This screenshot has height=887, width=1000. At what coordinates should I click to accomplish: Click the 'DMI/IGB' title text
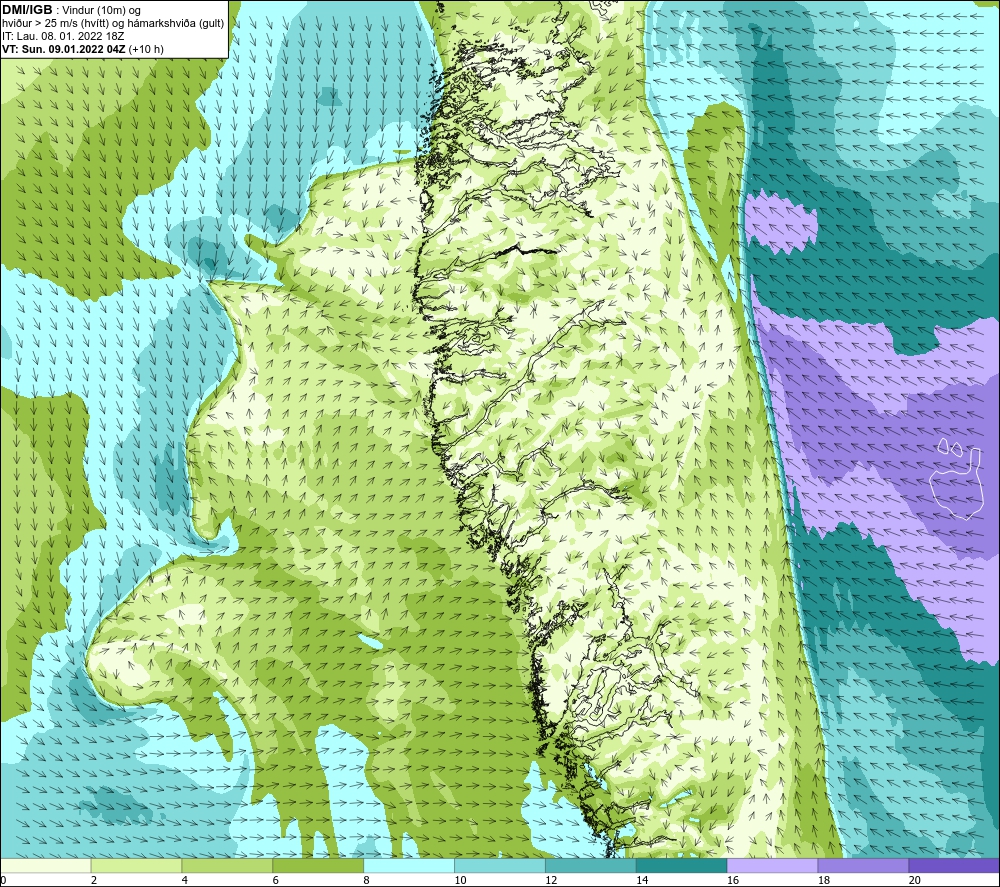click(x=27, y=10)
